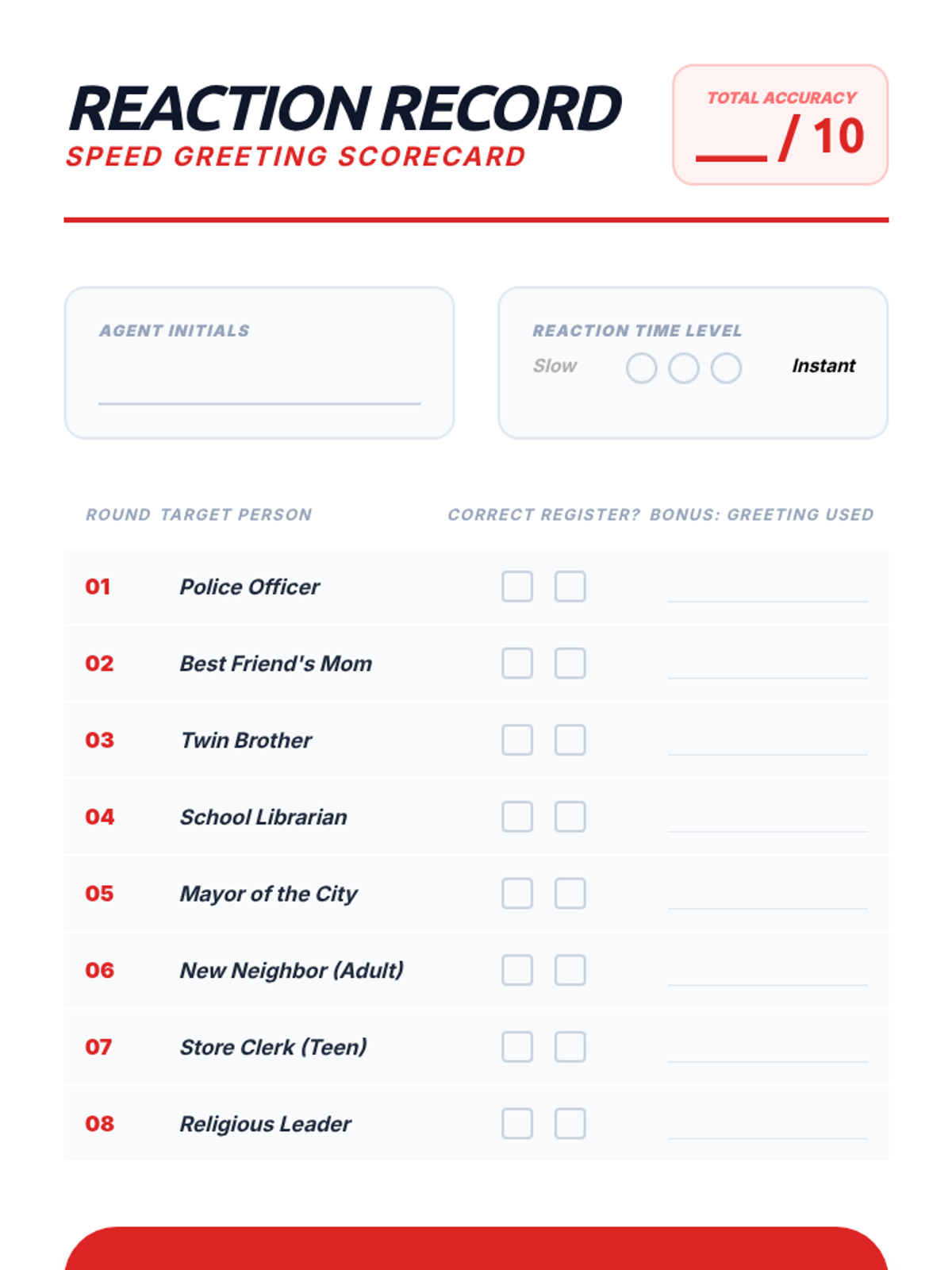Viewport: 952px width, 1270px height.
Task: Mark first checkbox for School Librarian
Action: tap(517, 817)
